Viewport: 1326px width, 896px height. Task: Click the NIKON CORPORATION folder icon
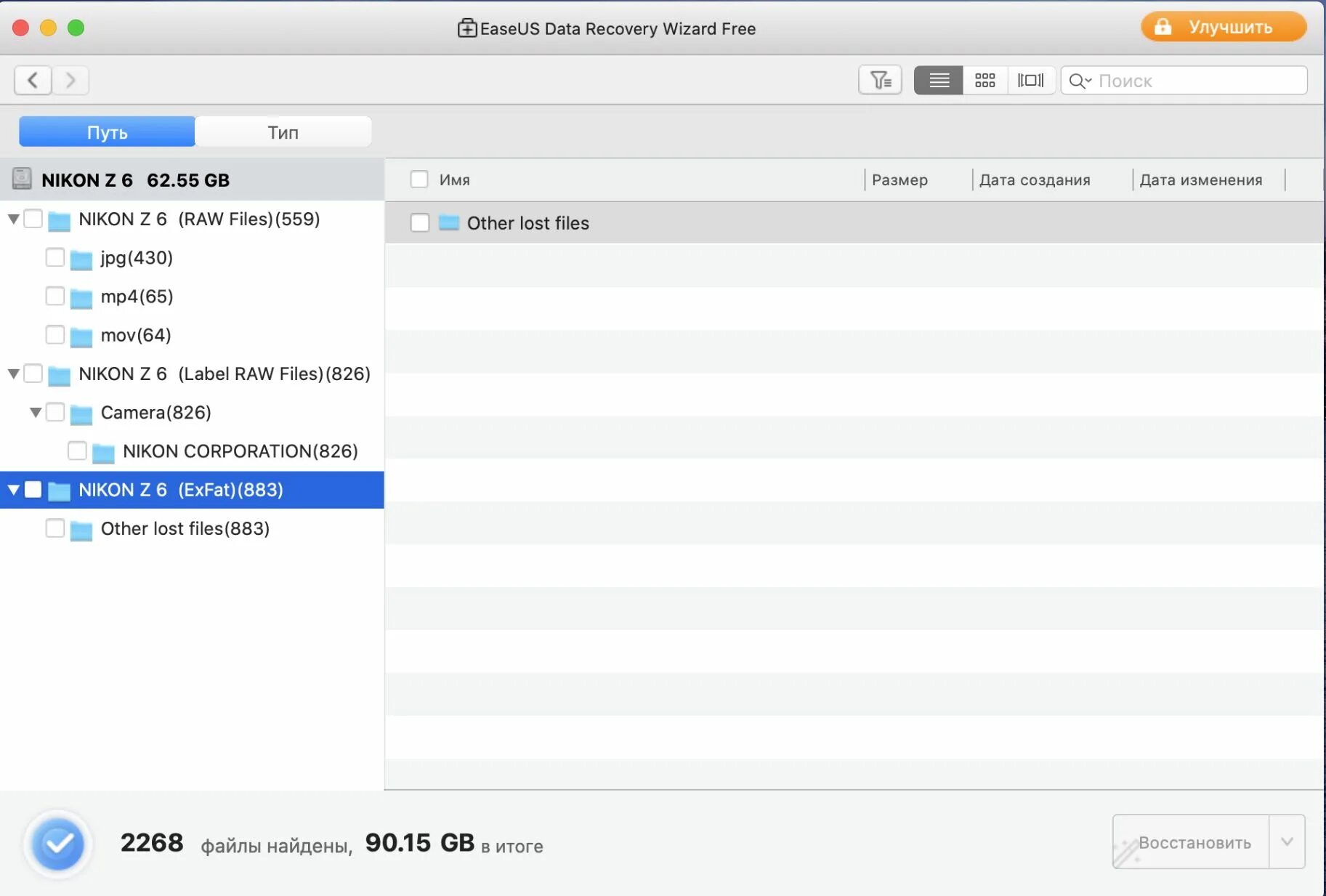pos(104,452)
